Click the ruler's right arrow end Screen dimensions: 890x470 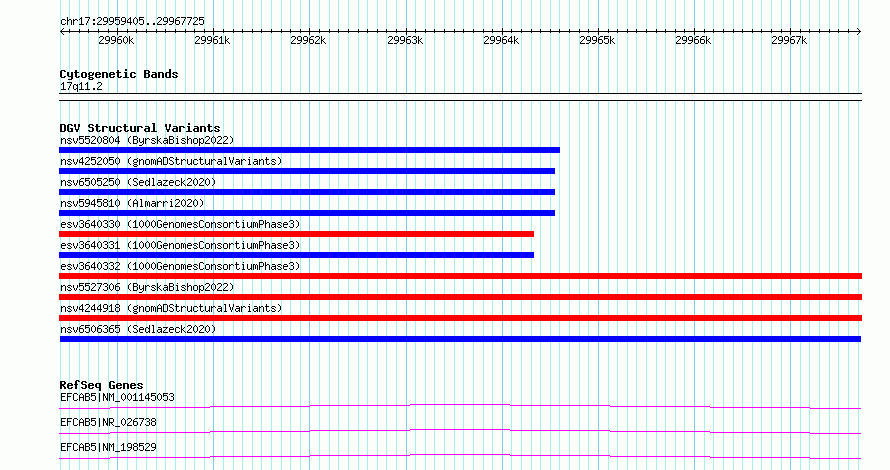point(859,32)
